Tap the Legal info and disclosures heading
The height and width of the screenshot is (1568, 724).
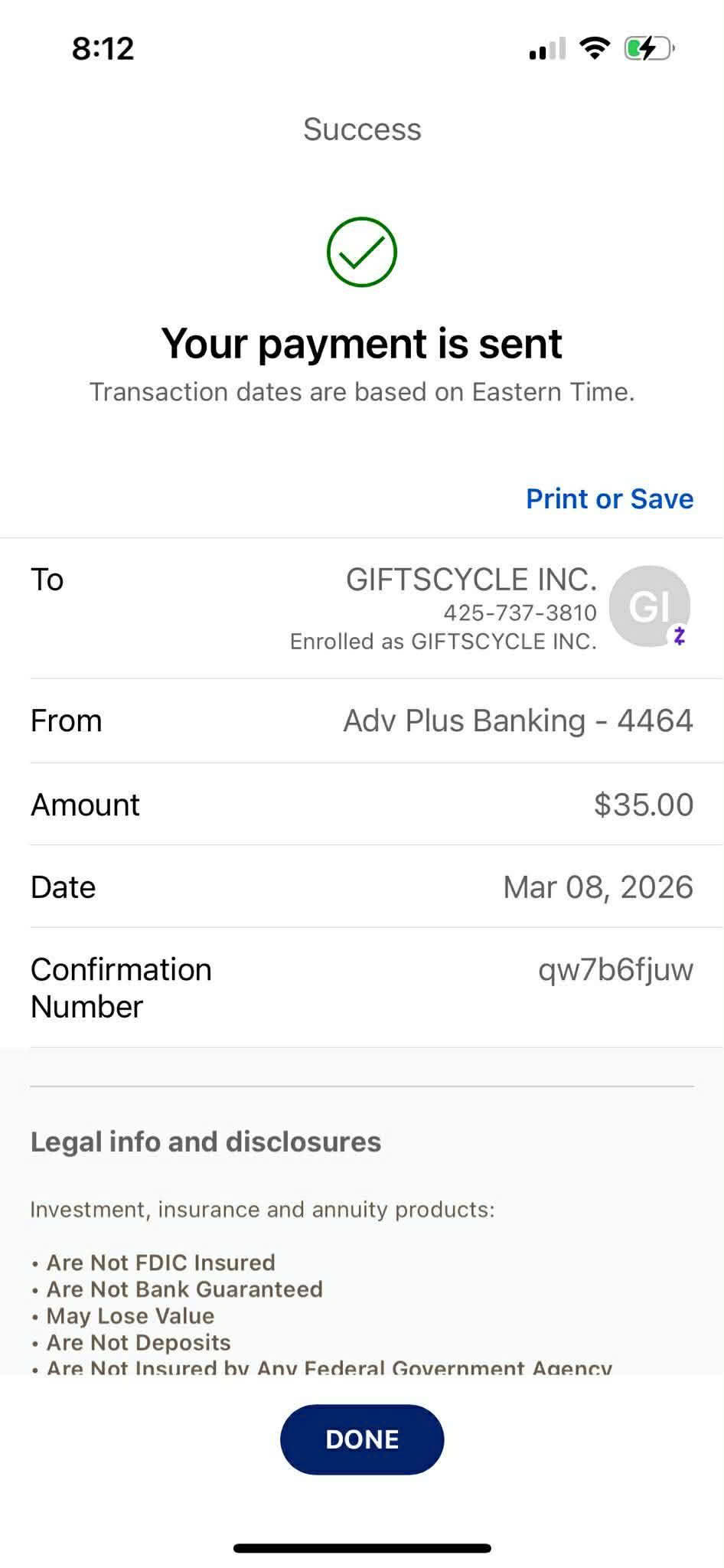[x=205, y=1142]
